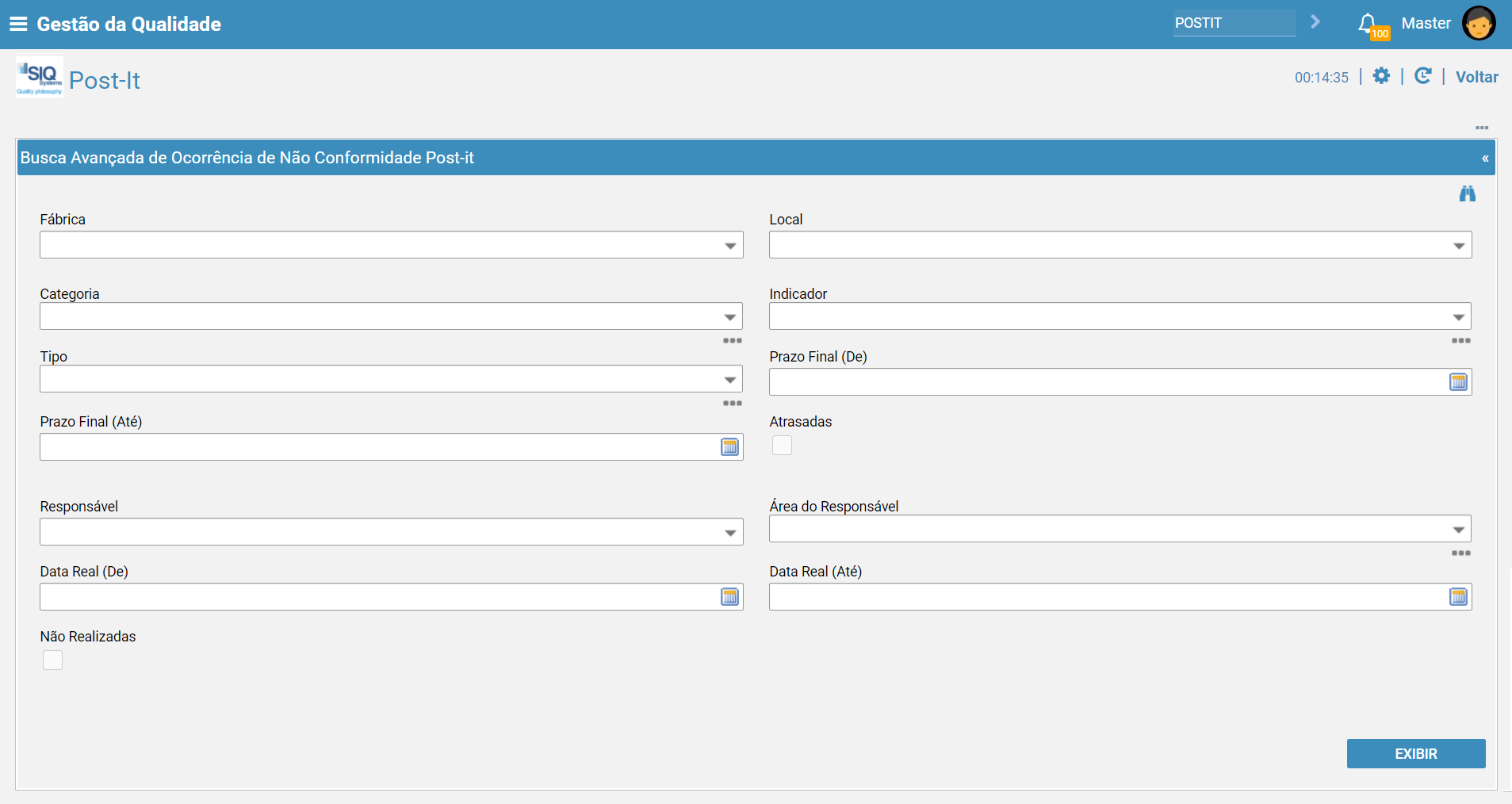Click the POSTIT search field
Image resolution: width=1512 pixels, height=804 pixels.
coord(1234,23)
